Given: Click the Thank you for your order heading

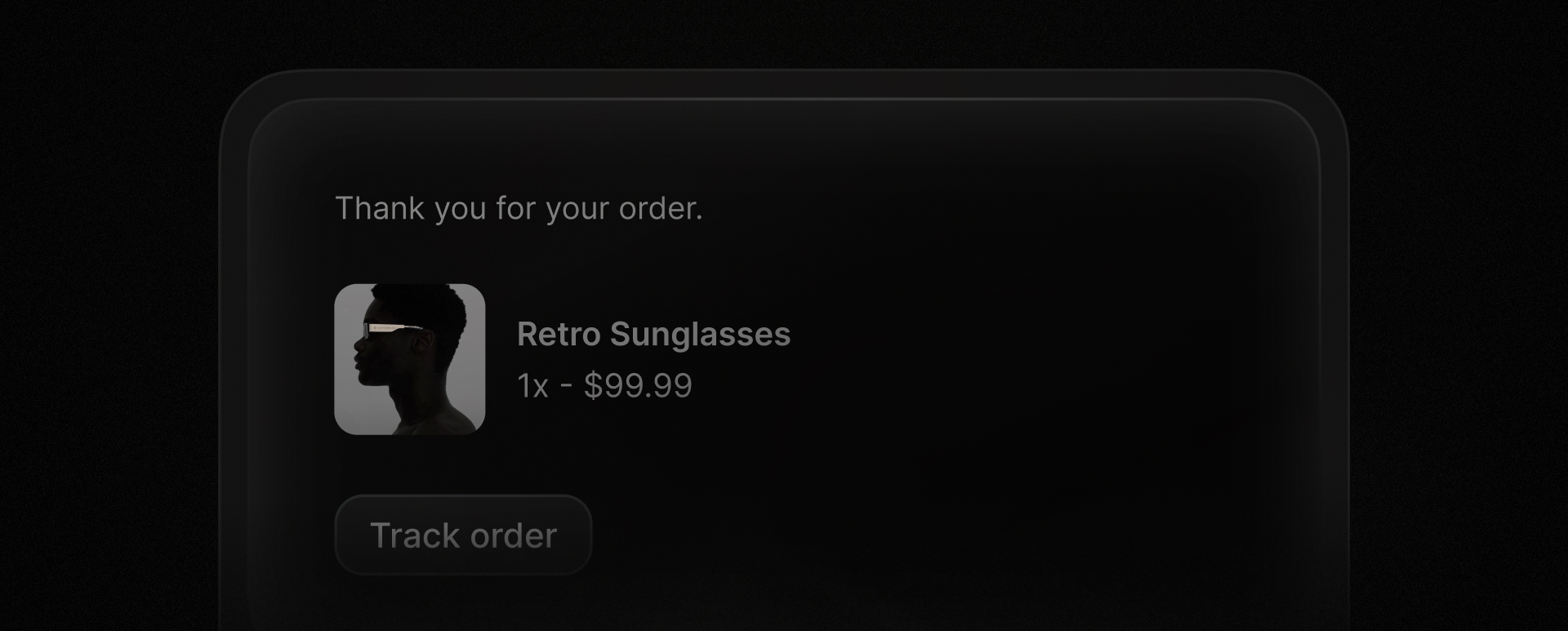Looking at the screenshot, I should 519,208.
